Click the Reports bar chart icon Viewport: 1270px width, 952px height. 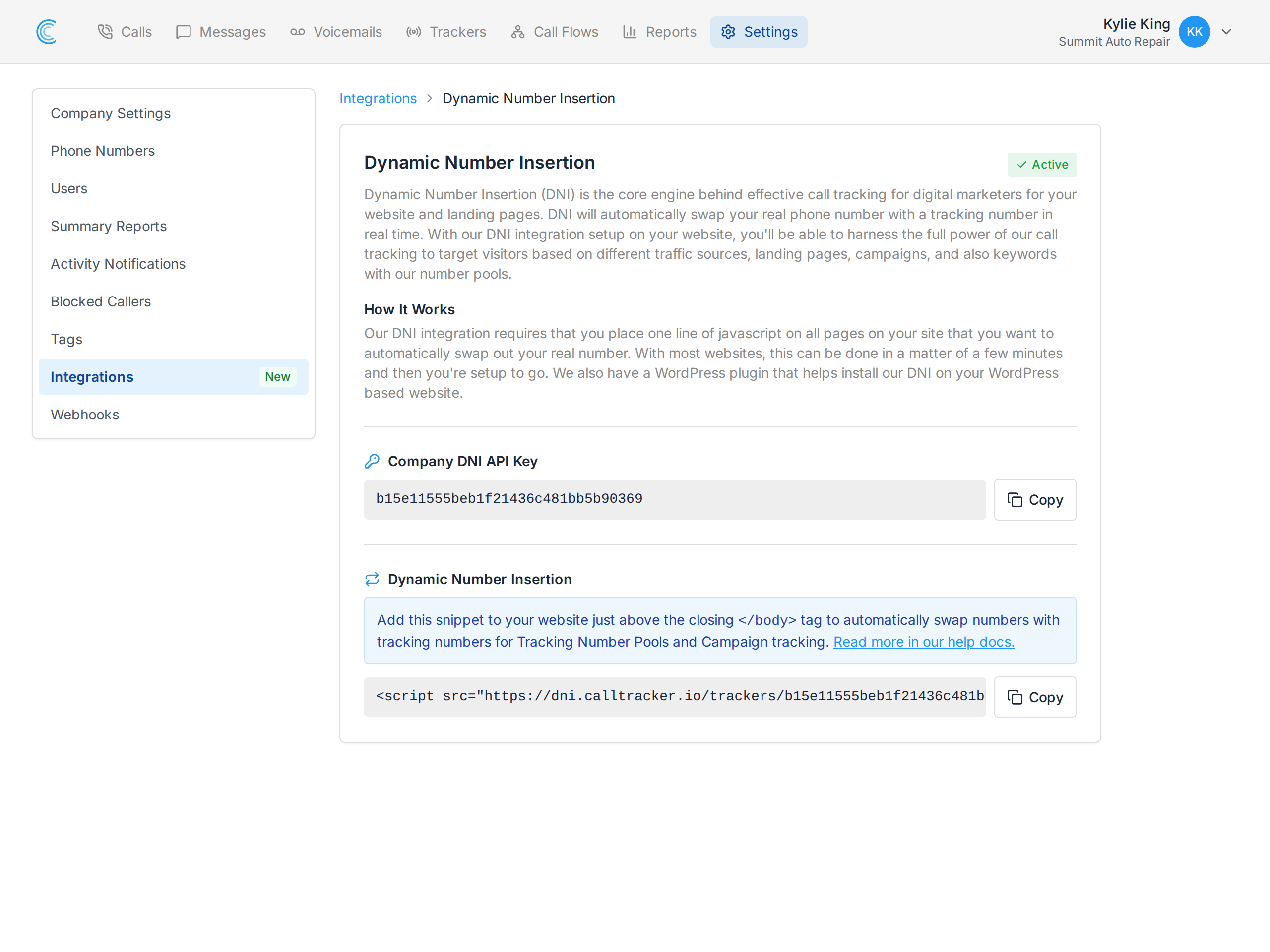point(630,32)
